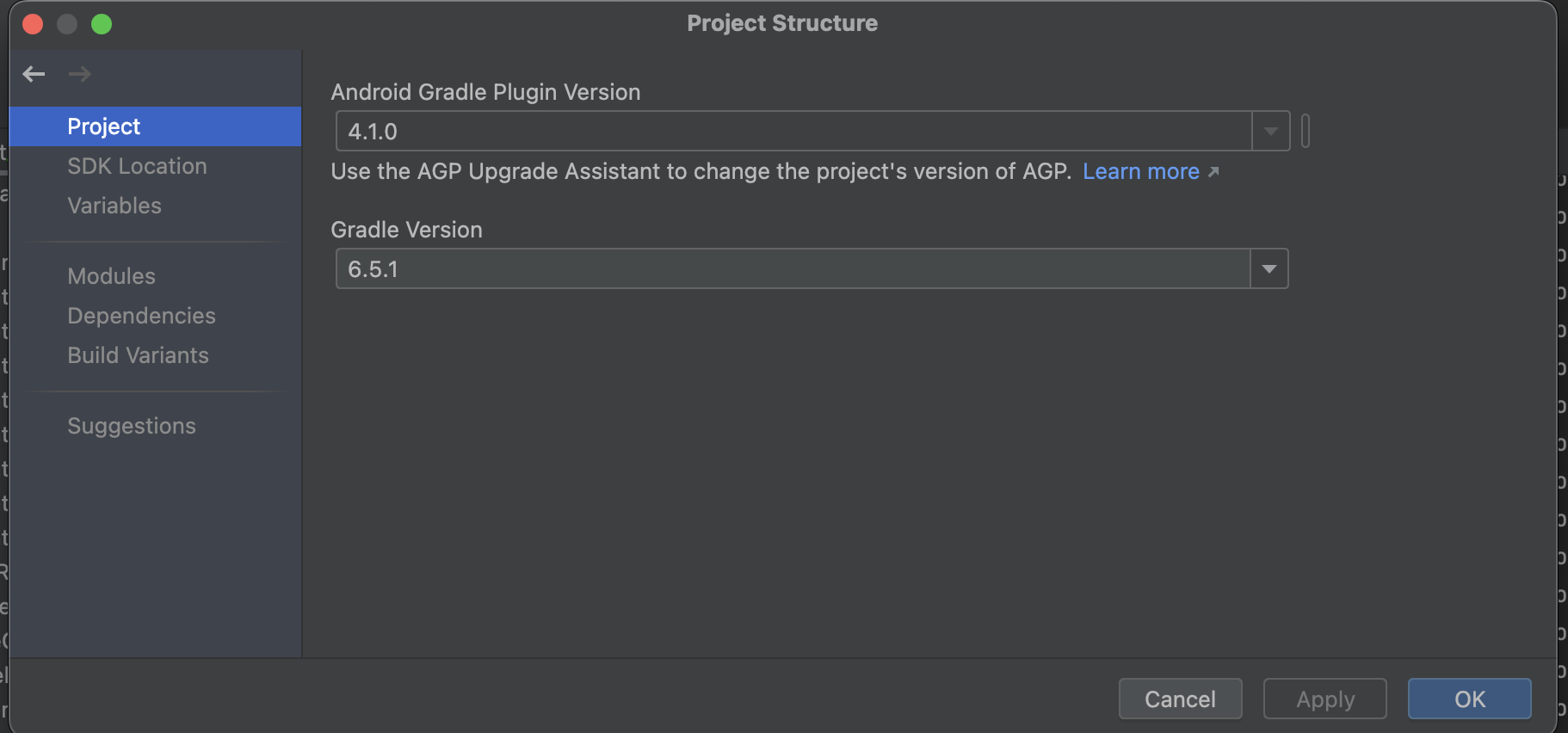Screen dimensions: 1568x733
Task: Select Project in the sidebar
Action: tap(104, 126)
